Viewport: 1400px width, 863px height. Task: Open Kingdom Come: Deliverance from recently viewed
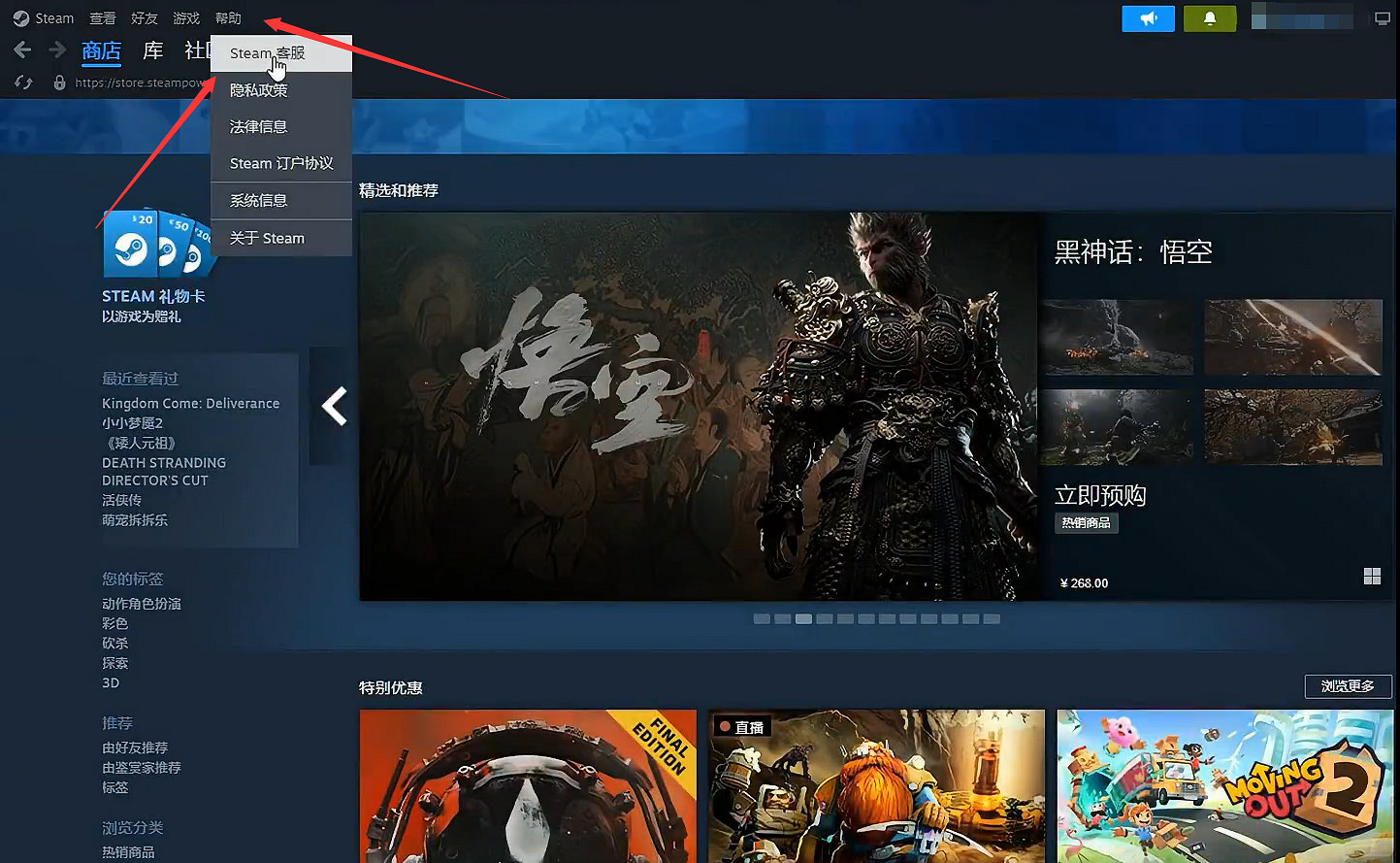pos(190,403)
